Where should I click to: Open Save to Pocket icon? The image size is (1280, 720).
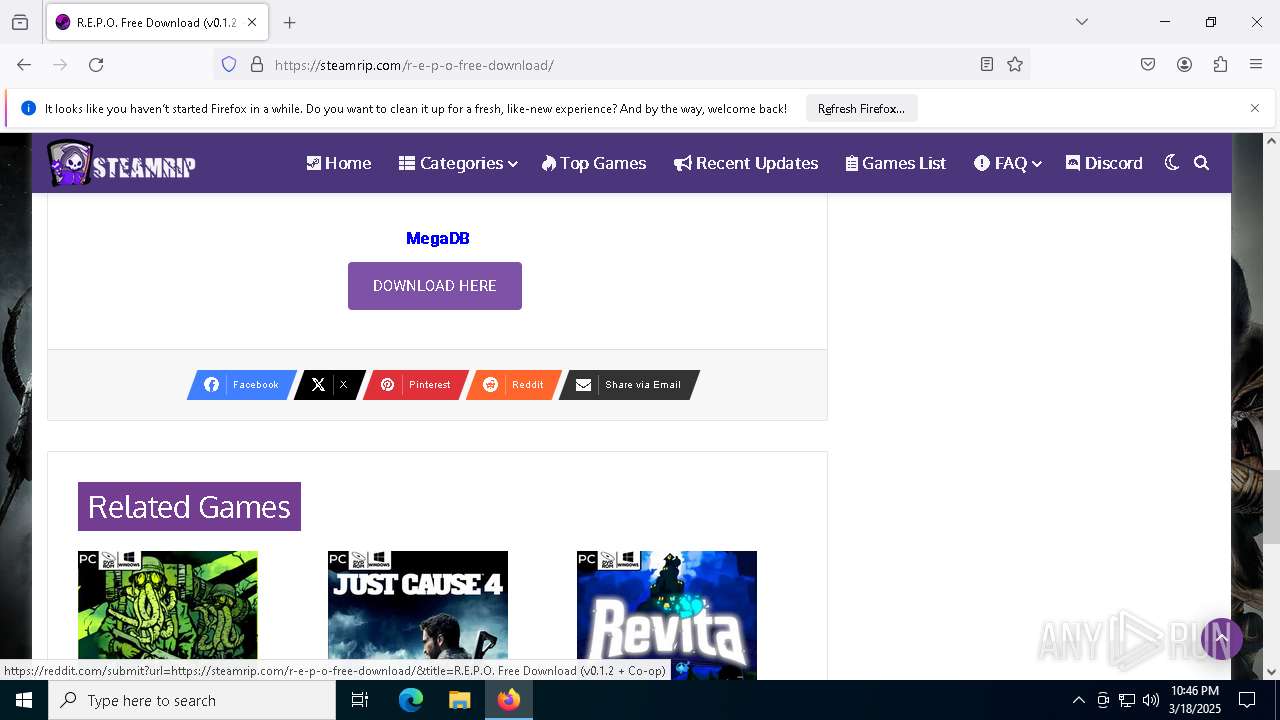click(x=1148, y=64)
